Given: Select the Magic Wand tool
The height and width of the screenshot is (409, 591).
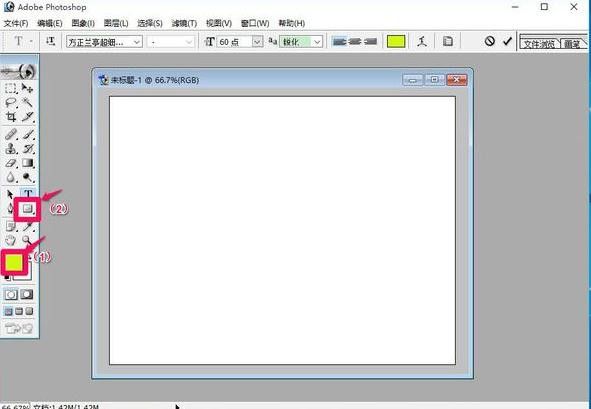Looking at the screenshot, I should coord(28,103).
